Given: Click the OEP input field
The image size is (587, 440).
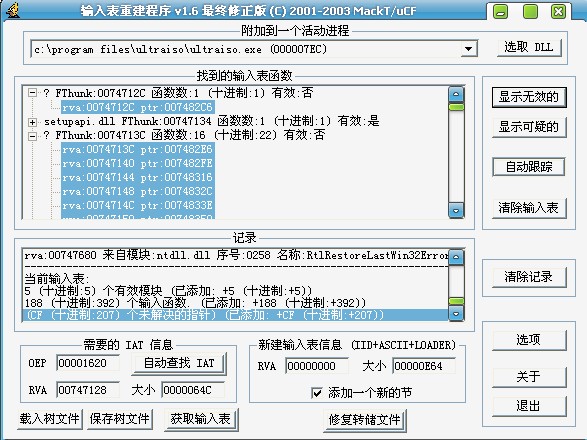Looking at the screenshot, I should [x=88, y=363].
